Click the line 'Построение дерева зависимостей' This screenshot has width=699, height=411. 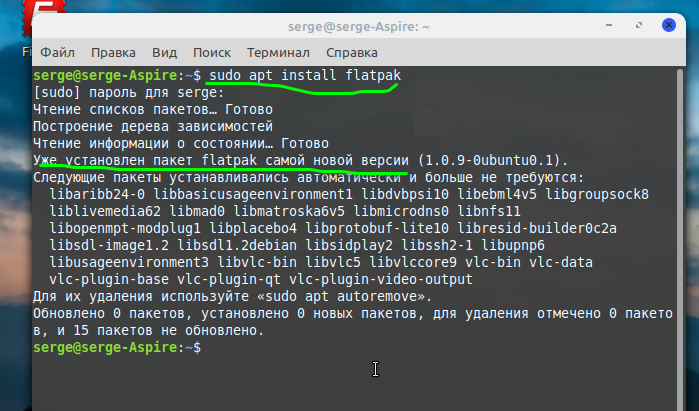pos(153,127)
